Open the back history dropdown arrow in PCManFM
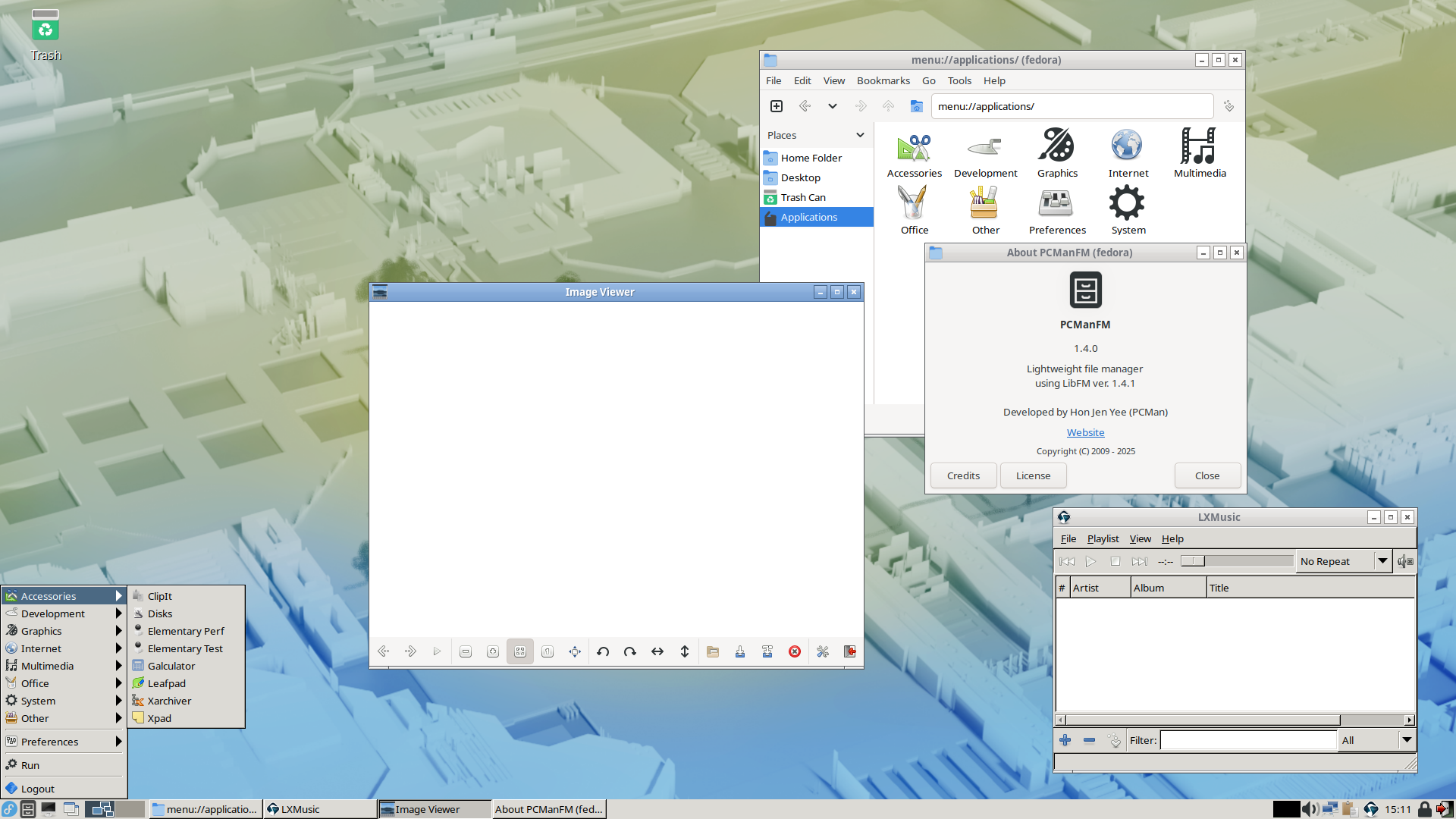1456x819 pixels. [833, 106]
